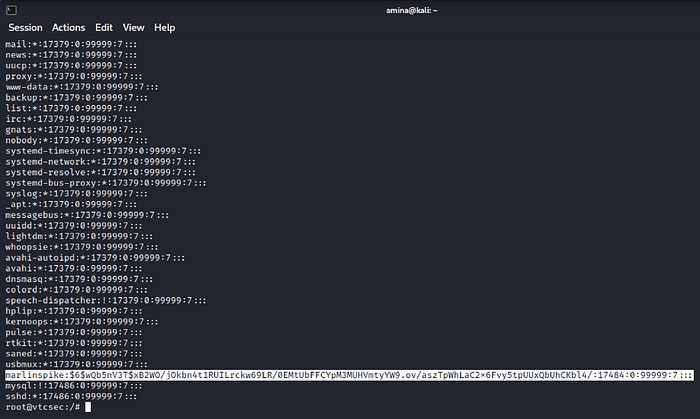
Task: Click the mail shadow entry line
Action: point(71,44)
